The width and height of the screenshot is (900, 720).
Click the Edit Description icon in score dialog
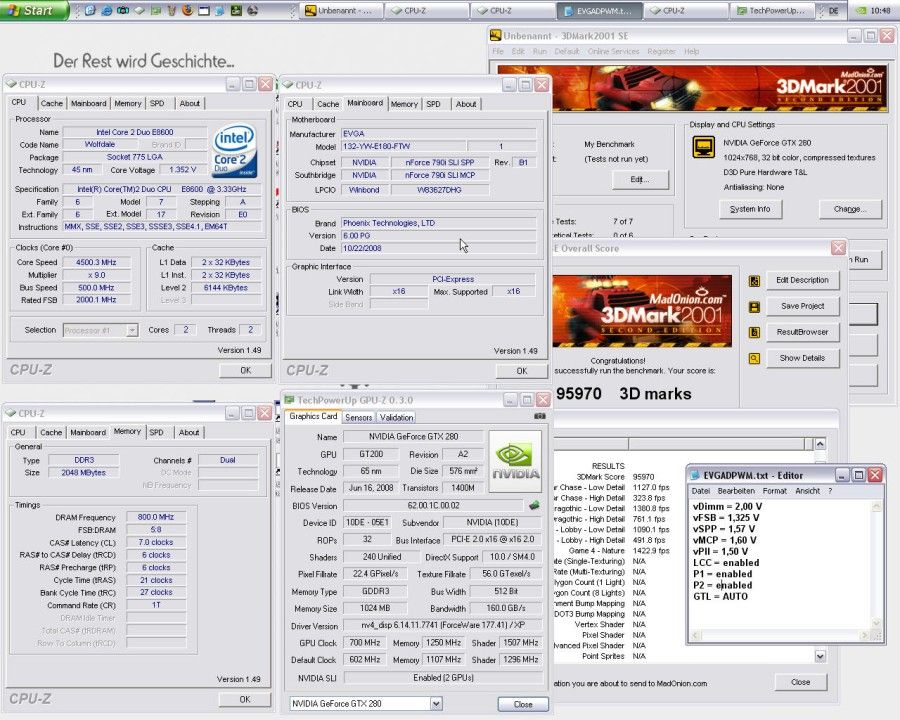tap(754, 281)
